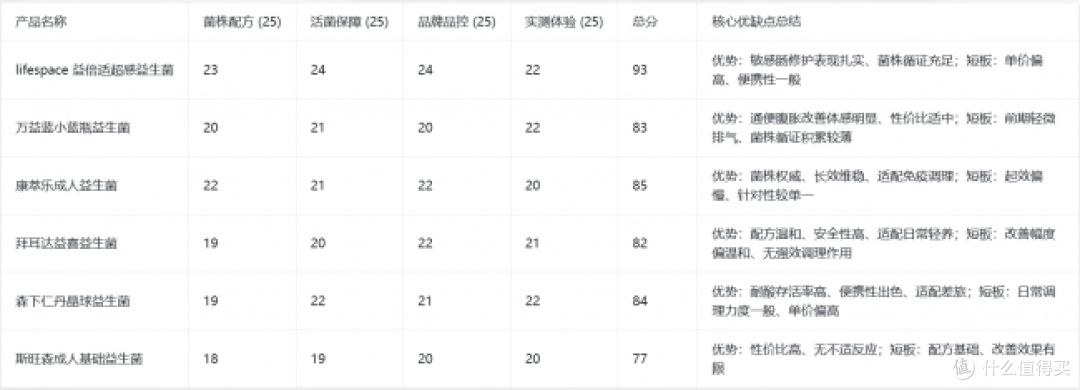Click the 万益蓝小蓝瓶益生菌 product name
Screen dimensions: 1080x390
coord(73,127)
